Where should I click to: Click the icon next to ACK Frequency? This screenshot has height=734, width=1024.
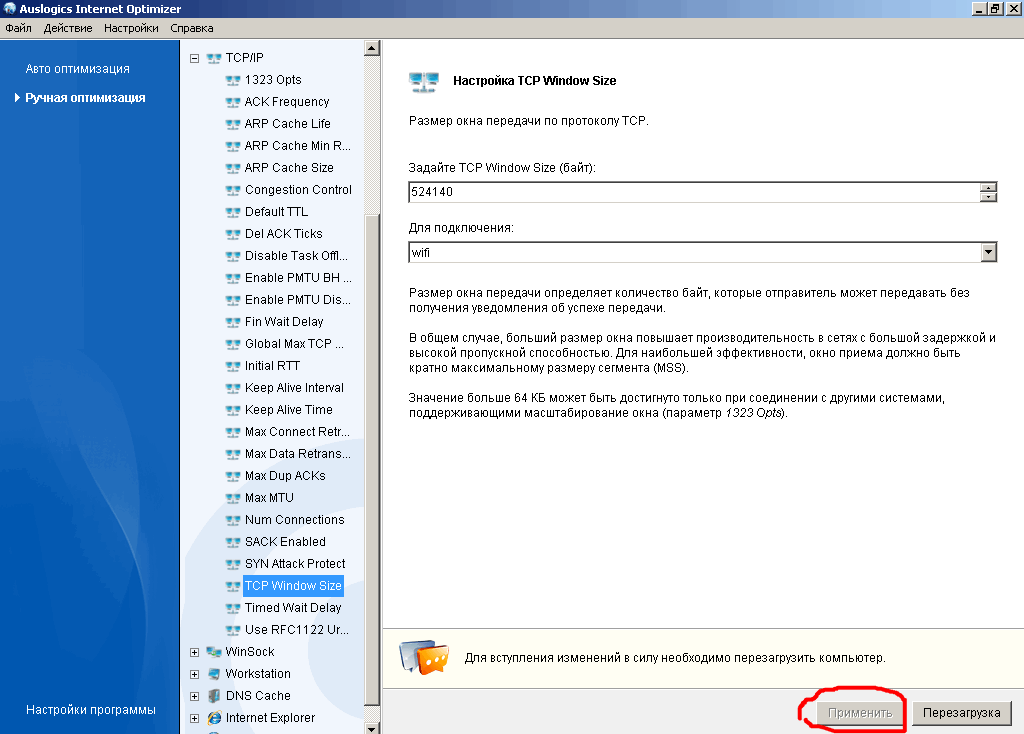[233, 102]
